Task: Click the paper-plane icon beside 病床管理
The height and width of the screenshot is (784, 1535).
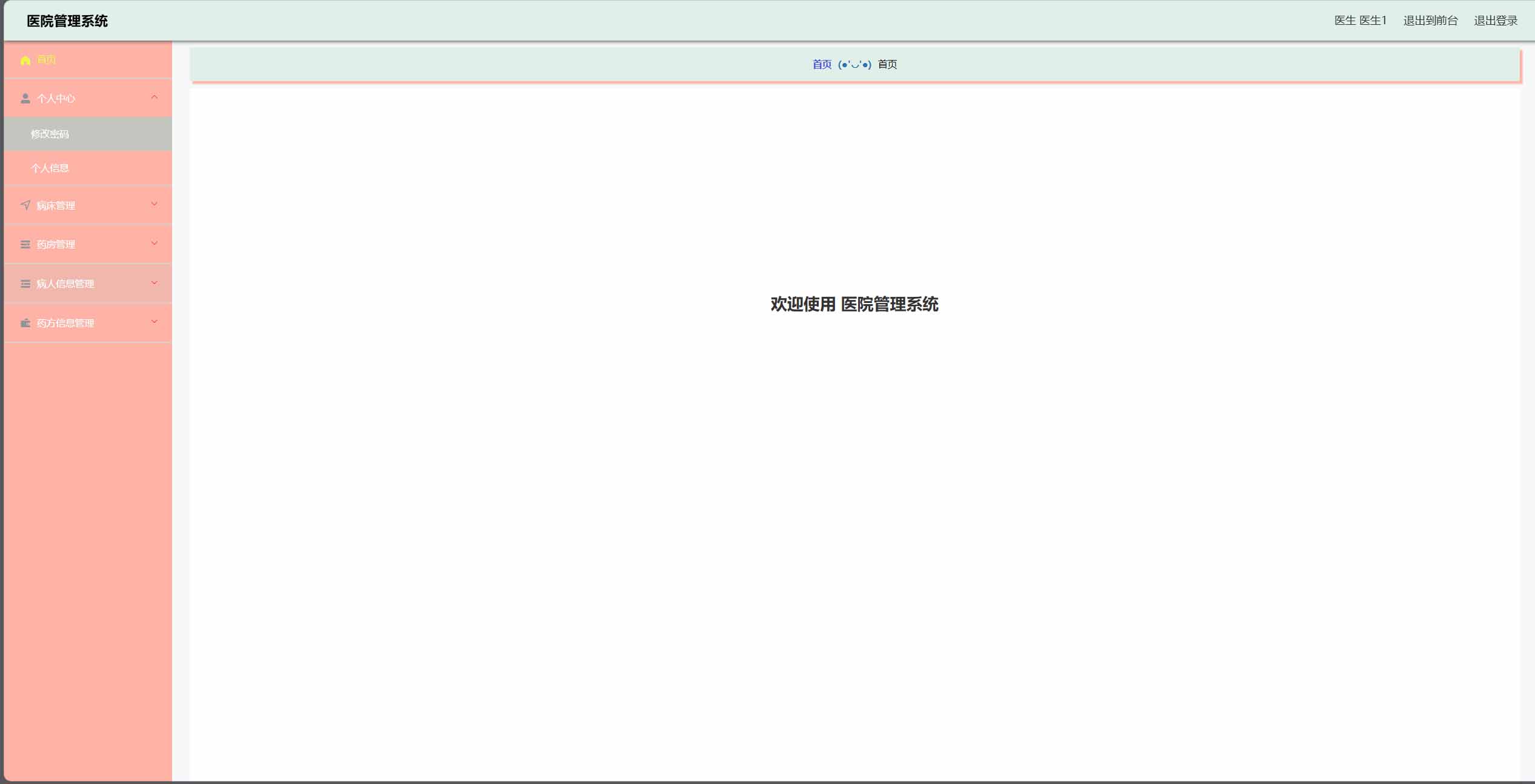Action: pyautogui.click(x=25, y=205)
